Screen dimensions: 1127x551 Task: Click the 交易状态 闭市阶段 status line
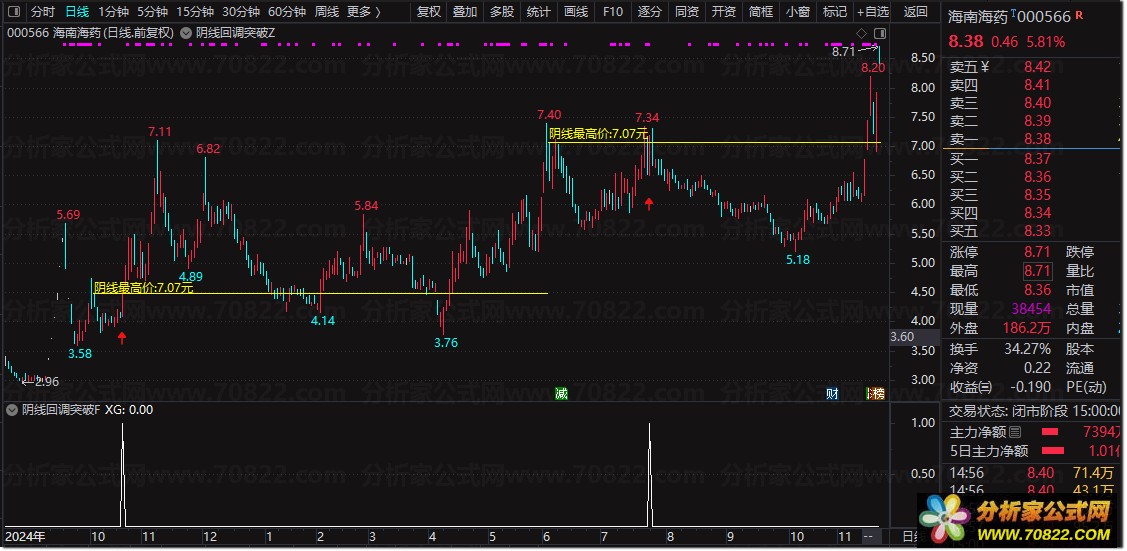point(1034,411)
